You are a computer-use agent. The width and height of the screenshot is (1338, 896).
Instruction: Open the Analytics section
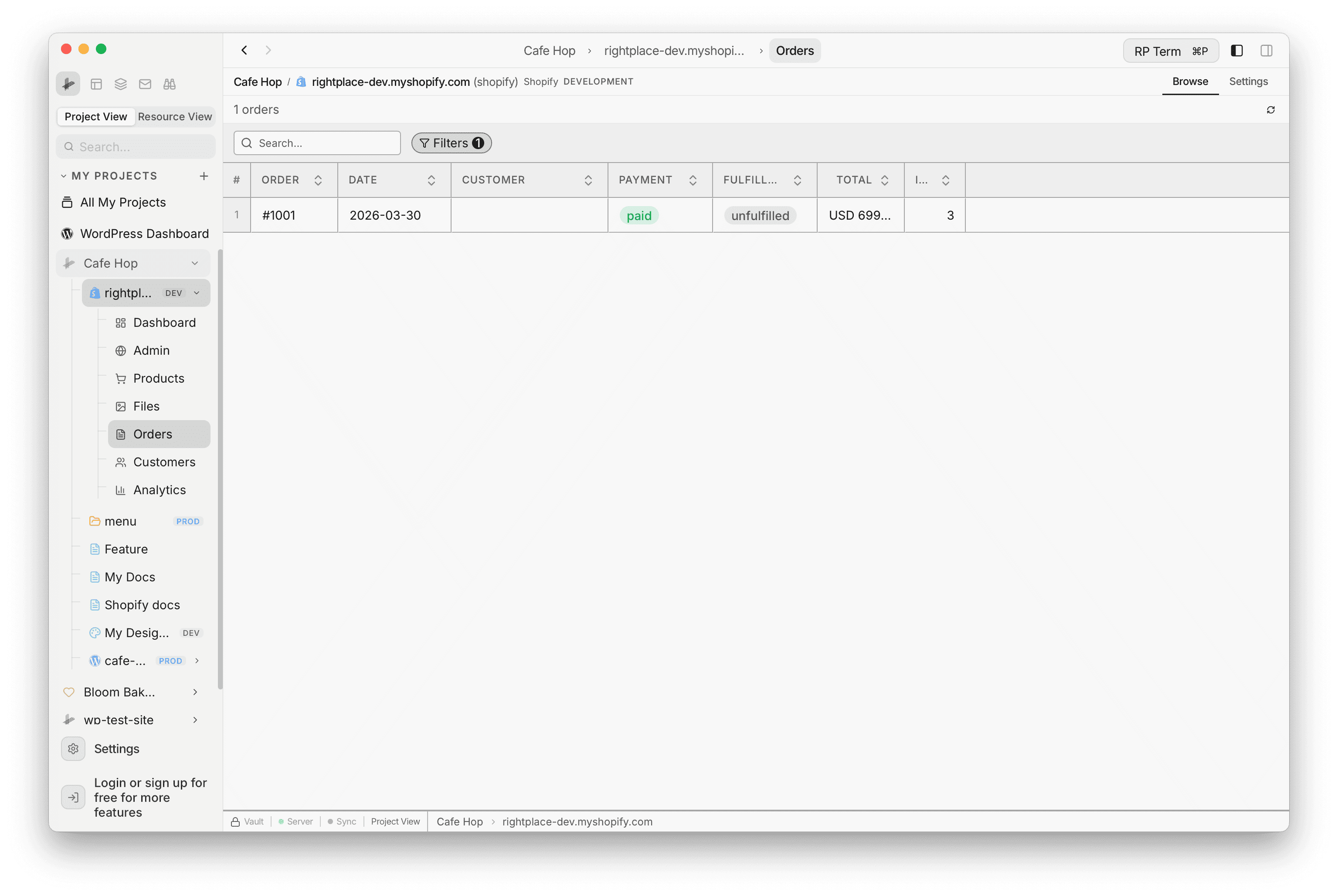[x=160, y=490]
